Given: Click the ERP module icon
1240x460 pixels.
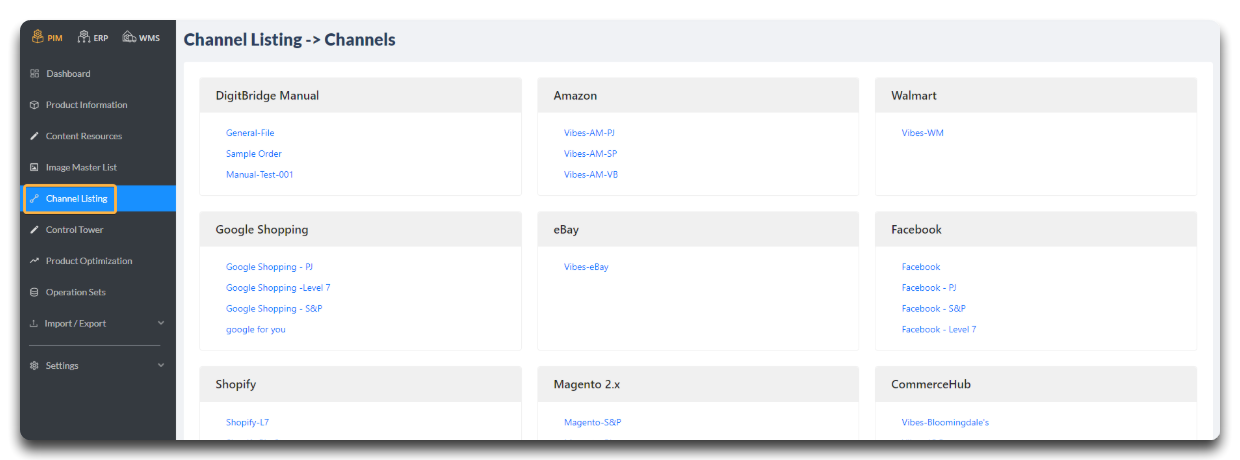Looking at the screenshot, I should (84, 37).
